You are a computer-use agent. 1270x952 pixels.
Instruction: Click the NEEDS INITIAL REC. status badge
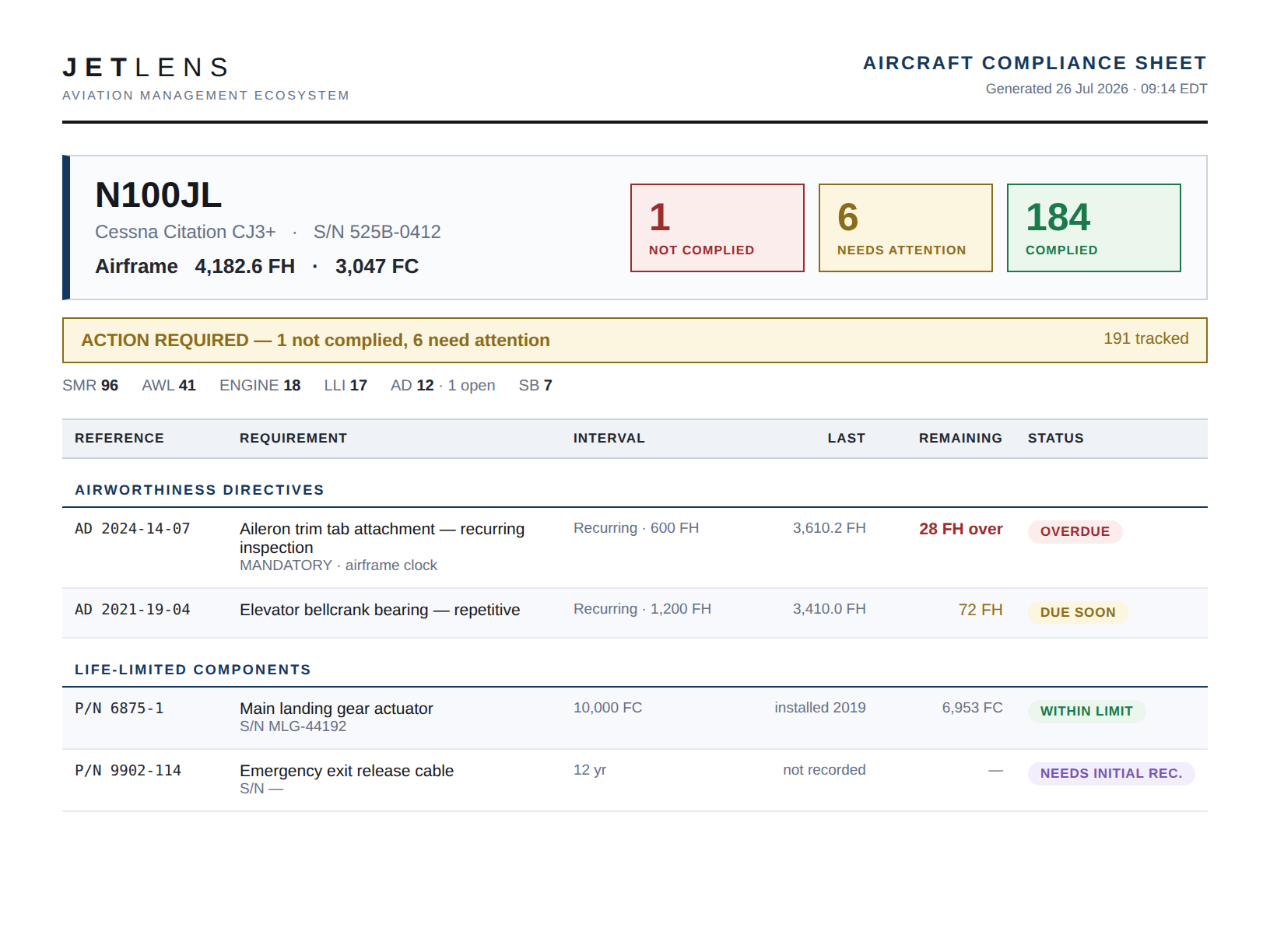[x=1111, y=773]
